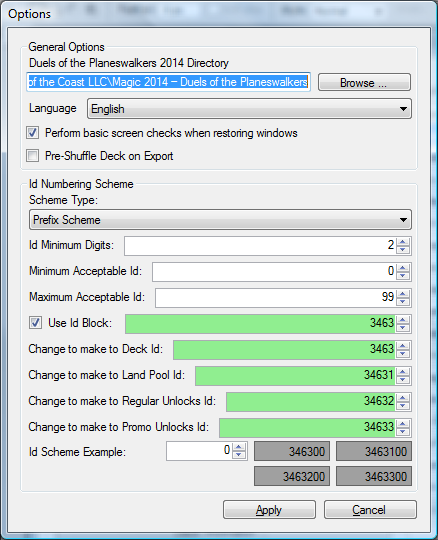
Task: Decrease Minimum Acceptable Id with down arrow
Action: tap(403, 276)
